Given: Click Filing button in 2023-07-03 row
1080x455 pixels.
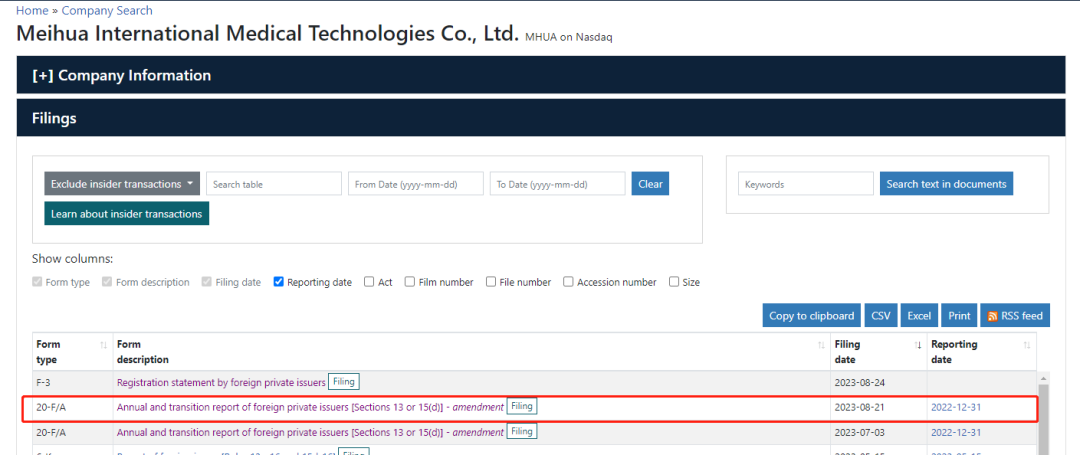Looking at the screenshot, I should point(522,432).
